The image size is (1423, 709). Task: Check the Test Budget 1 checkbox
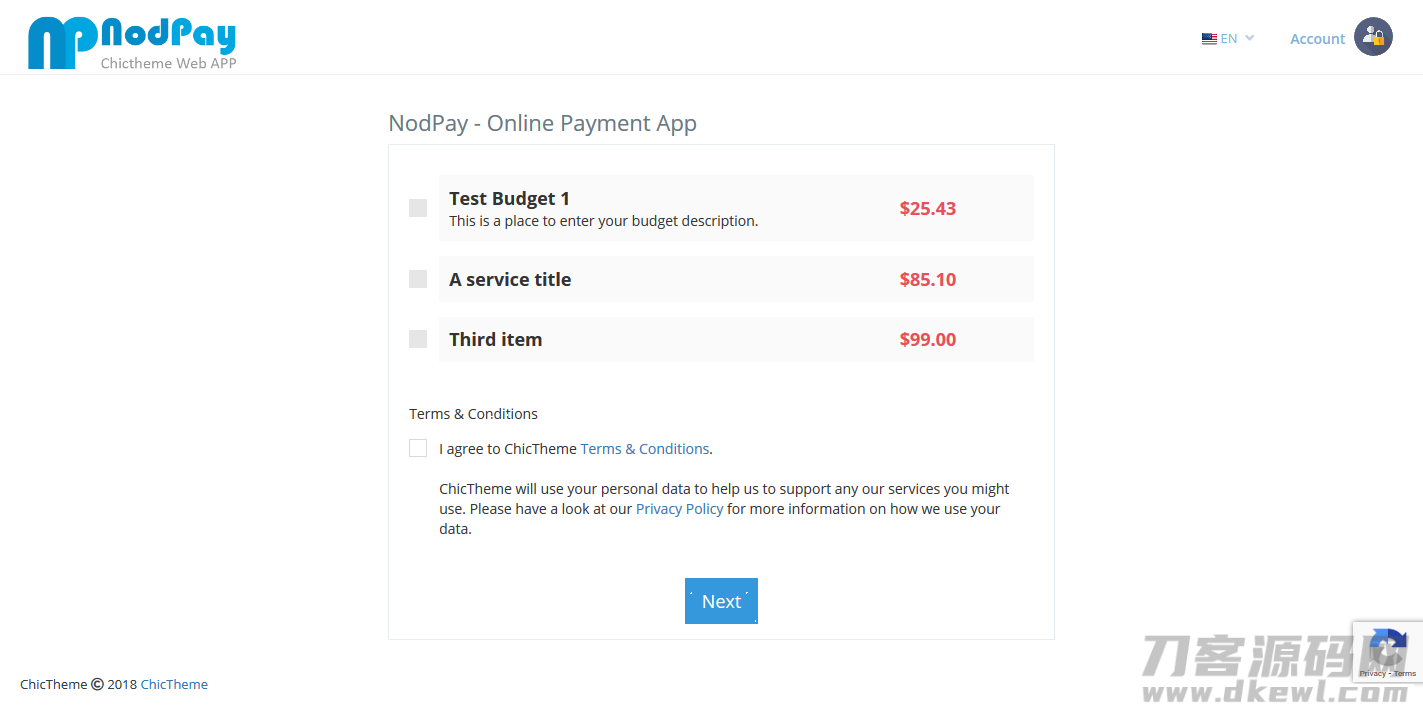(418, 208)
